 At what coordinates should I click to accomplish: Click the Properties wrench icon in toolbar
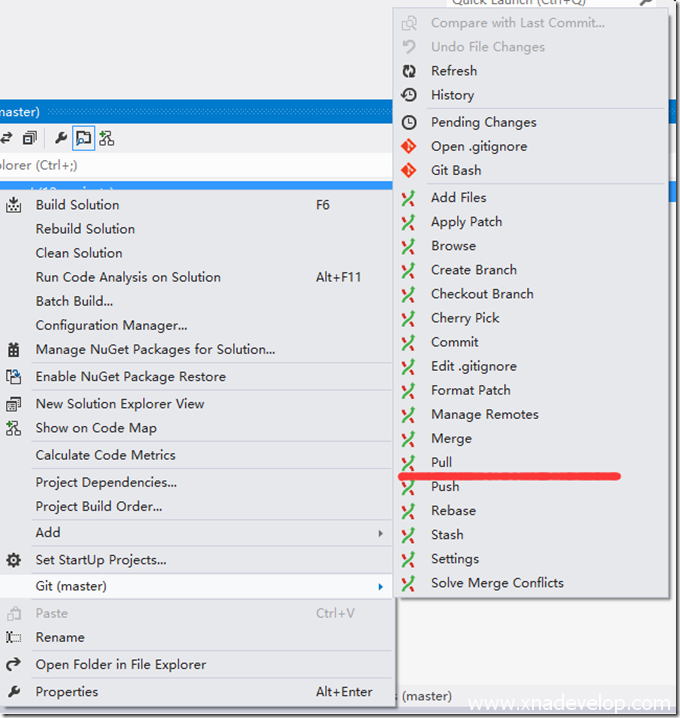click(x=61, y=138)
